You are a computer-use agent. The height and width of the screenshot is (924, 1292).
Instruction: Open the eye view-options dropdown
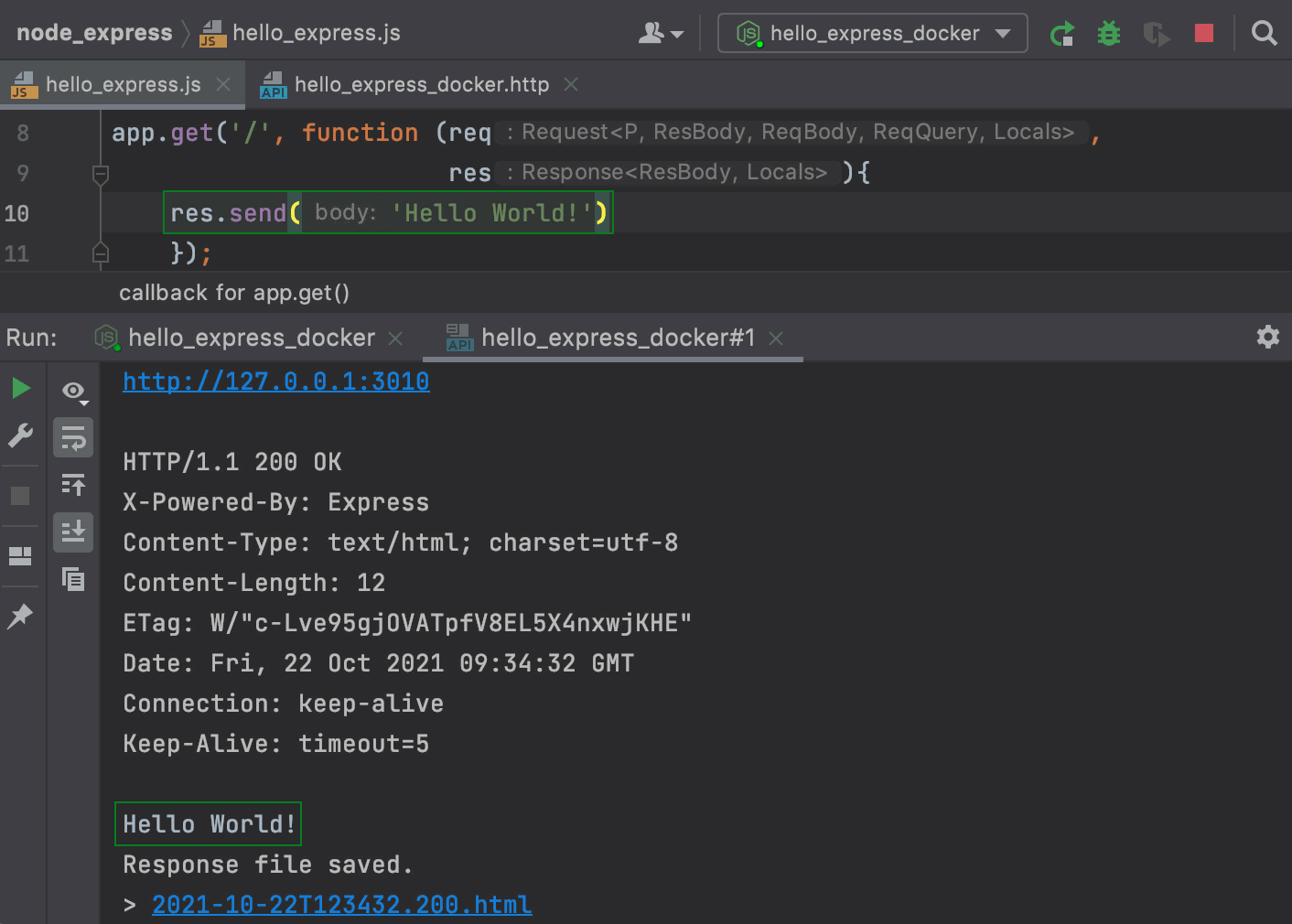coord(74,392)
